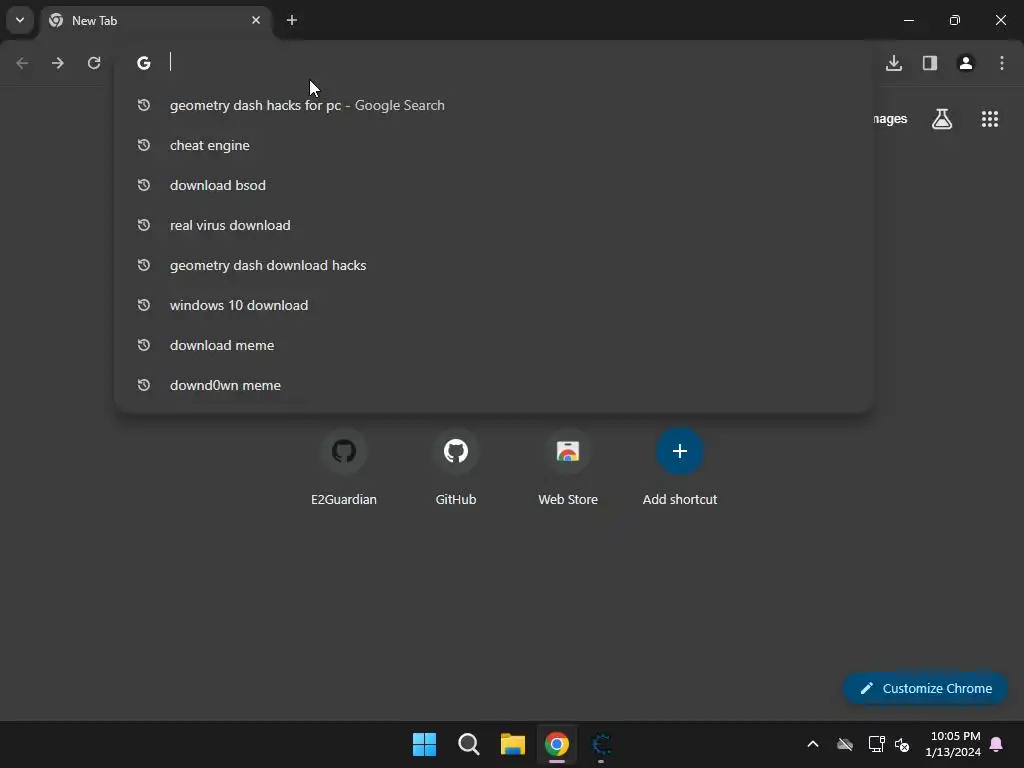1024x768 pixels.
Task: Click the OneDrive cloud tray icon
Action: point(845,744)
